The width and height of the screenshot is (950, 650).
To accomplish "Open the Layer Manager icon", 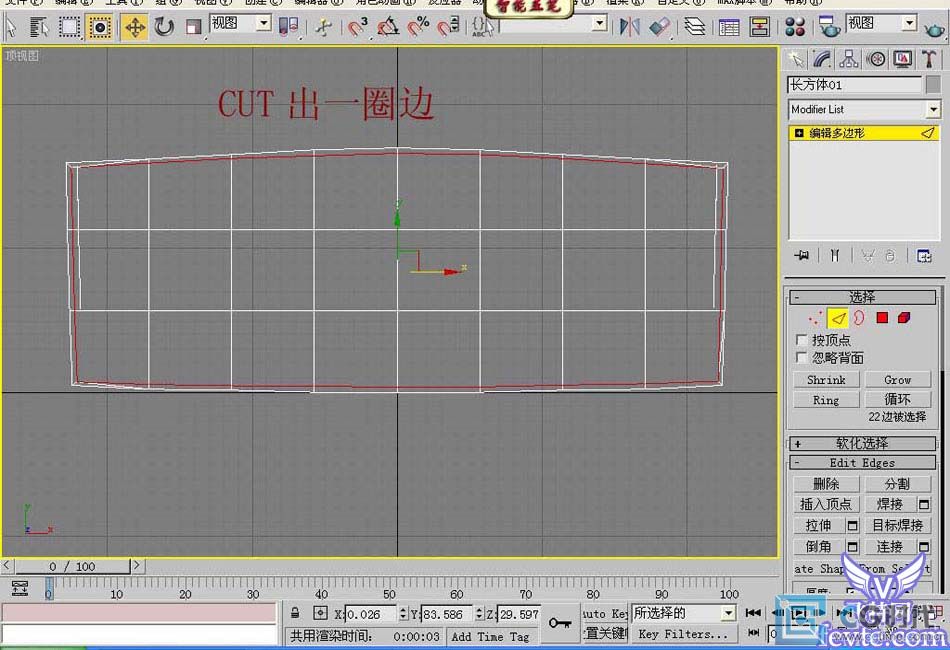I will [694, 27].
